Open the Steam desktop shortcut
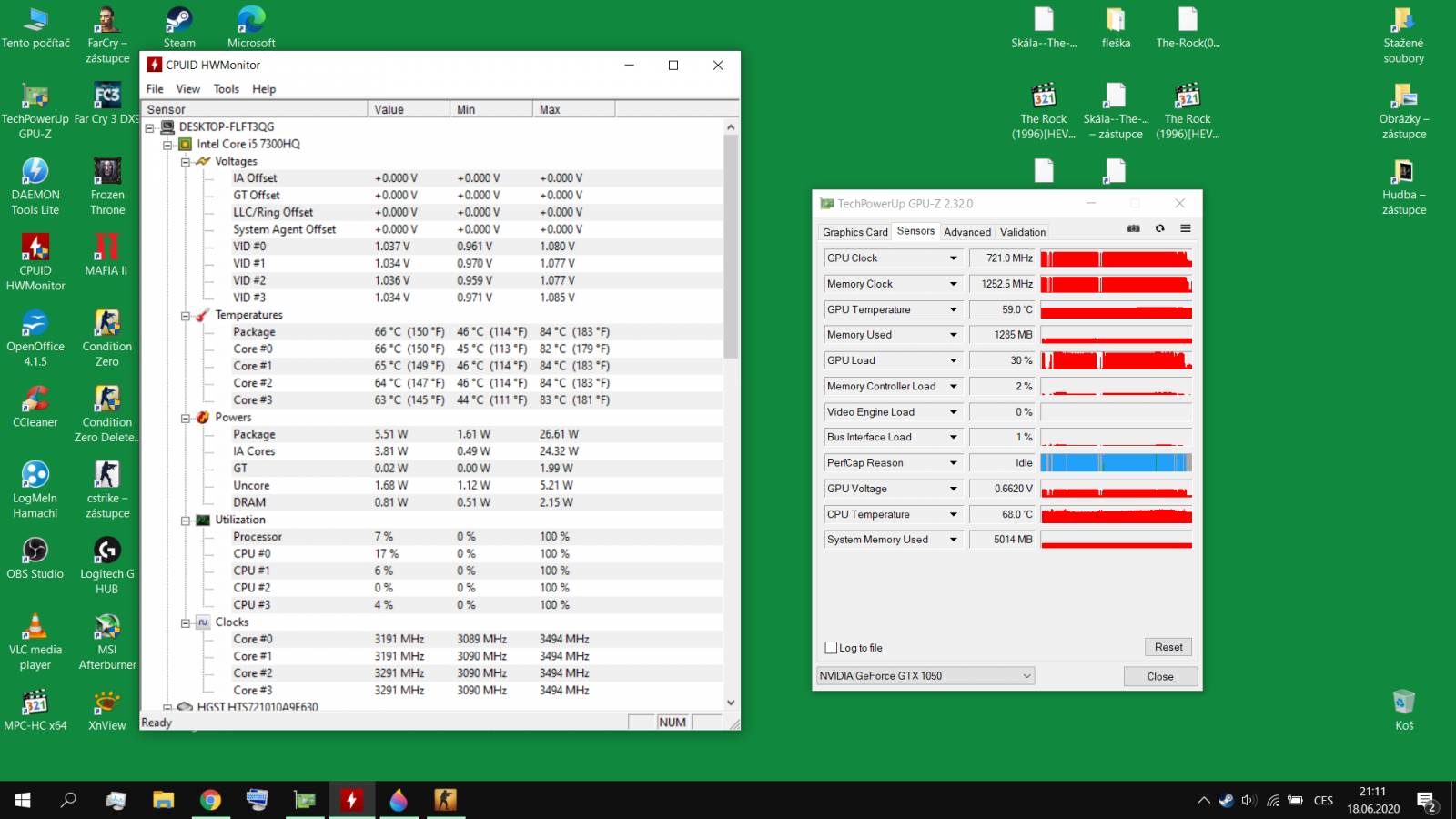This screenshot has width=1456, height=819. pyautogui.click(x=179, y=26)
